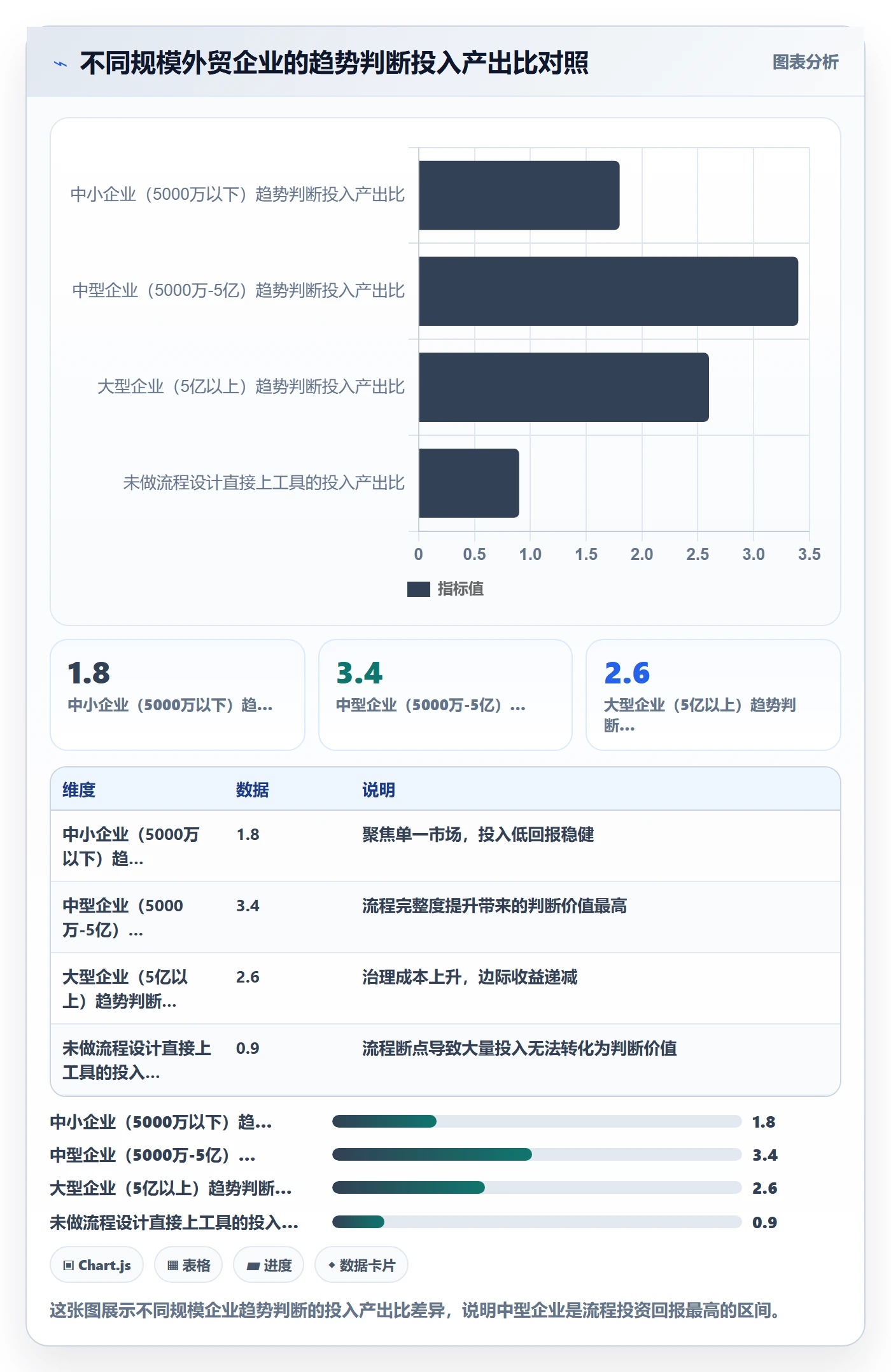891x1372 pixels.
Task: Click the 0.9 value in the table
Action: tap(248, 1048)
